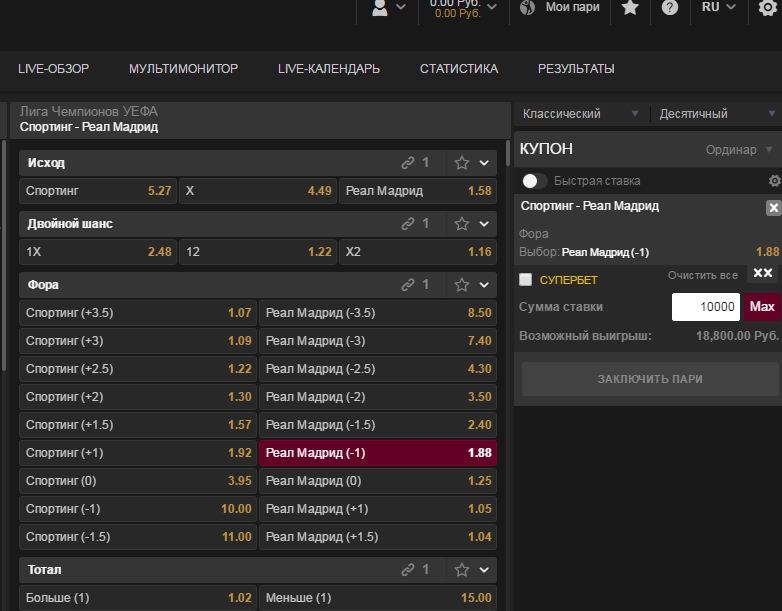782x611 pixels.
Task: Collapse the Исход market section
Action: pyautogui.click(x=484, y=163)
